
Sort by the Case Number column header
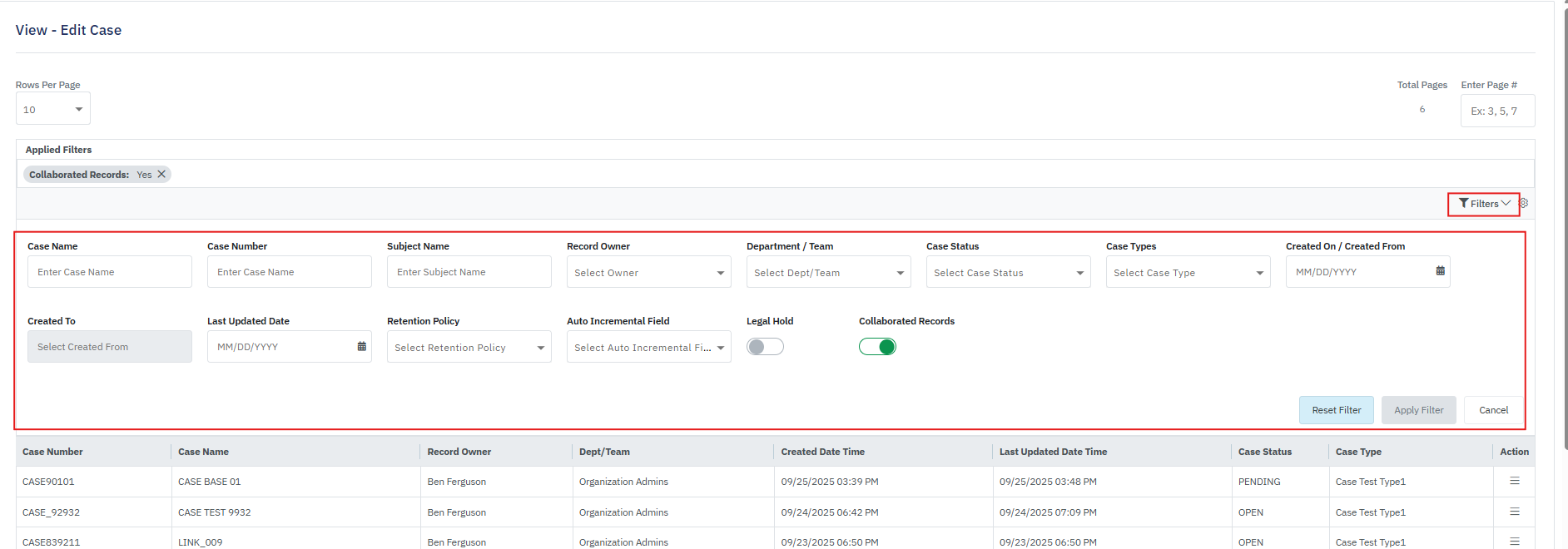[x=53, y=452]
